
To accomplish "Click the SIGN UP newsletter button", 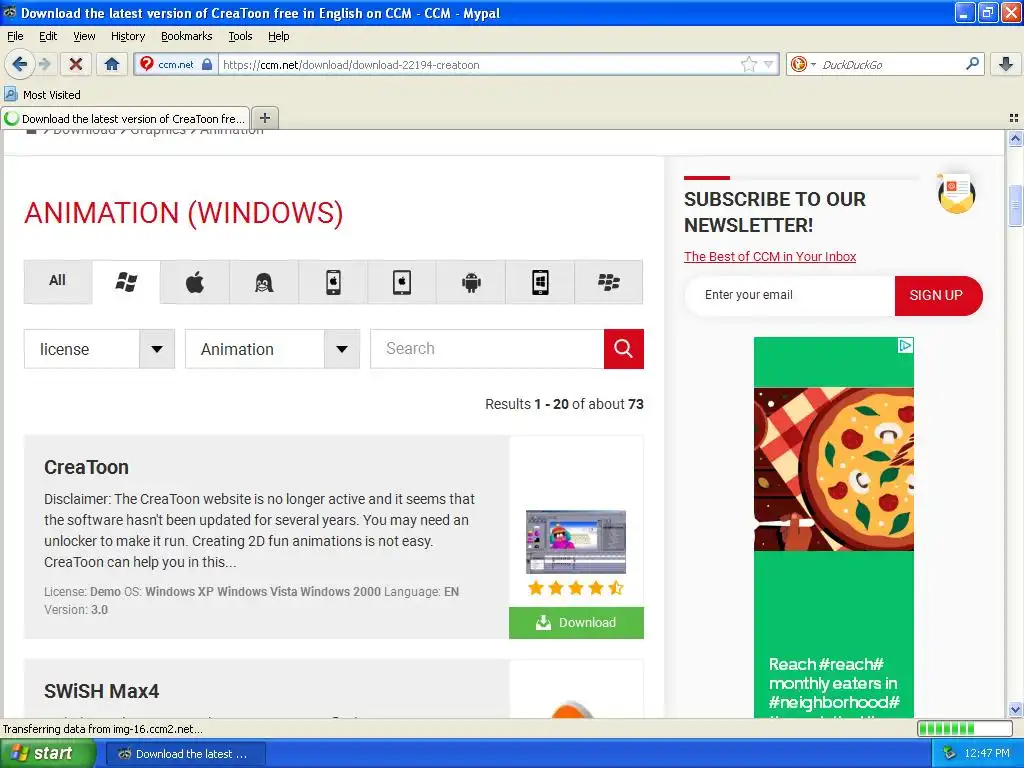I will click(x=938, y=295).
